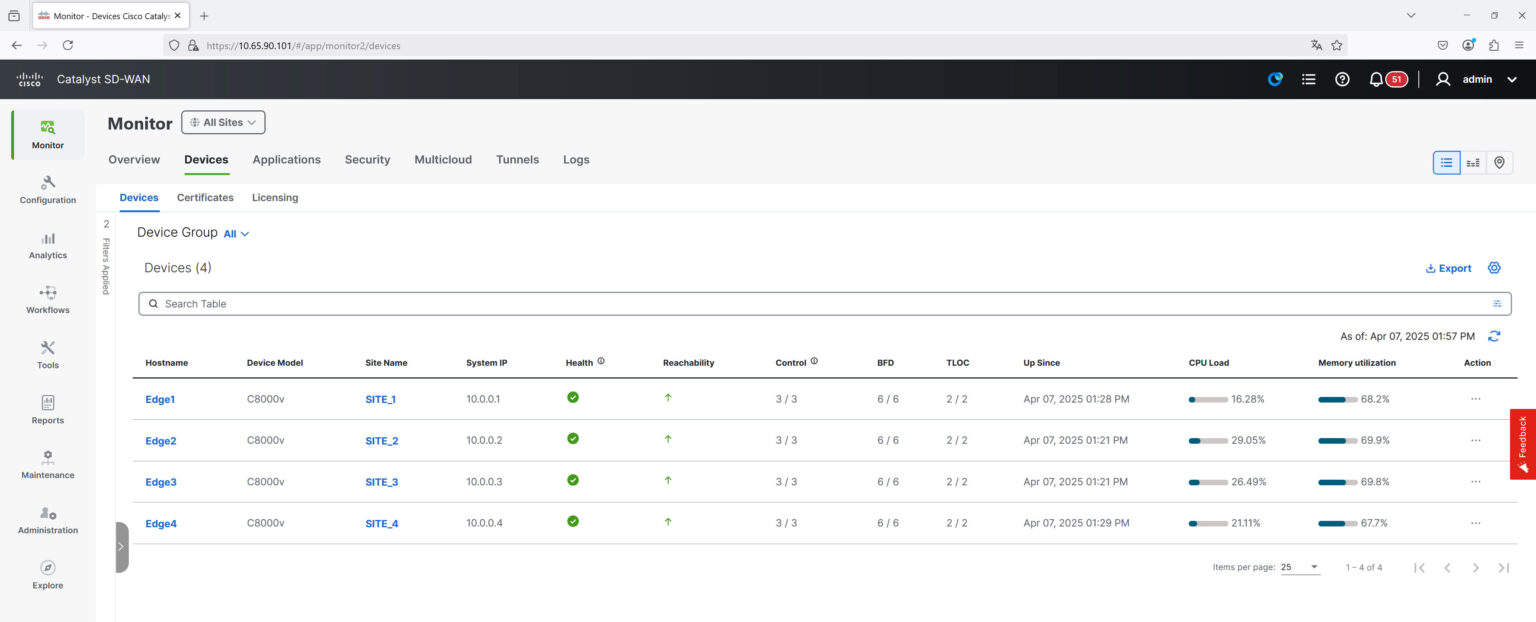Image resolution: width=1536 pixels, height=622 pixels.
Task: Open the All Sites dropdown
Action: pyautogui.click(x=222, y=122)
